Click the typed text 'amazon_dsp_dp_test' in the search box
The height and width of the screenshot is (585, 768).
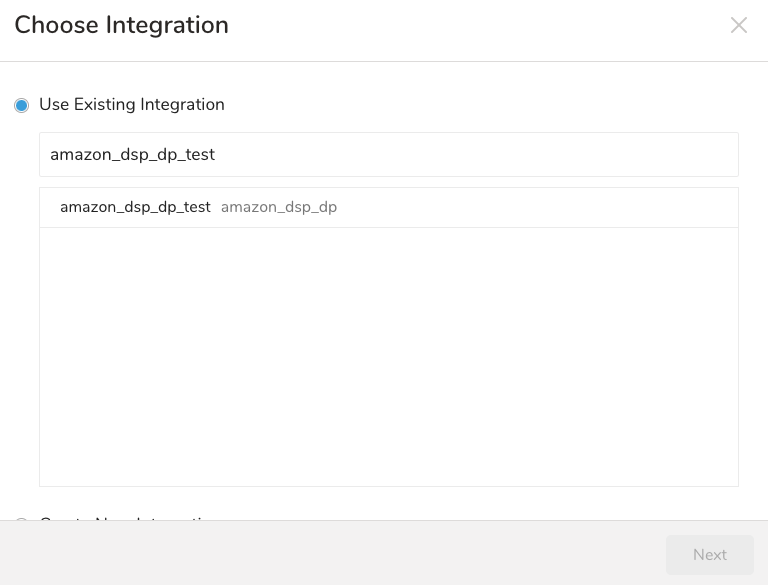click(x=132, y=155)
